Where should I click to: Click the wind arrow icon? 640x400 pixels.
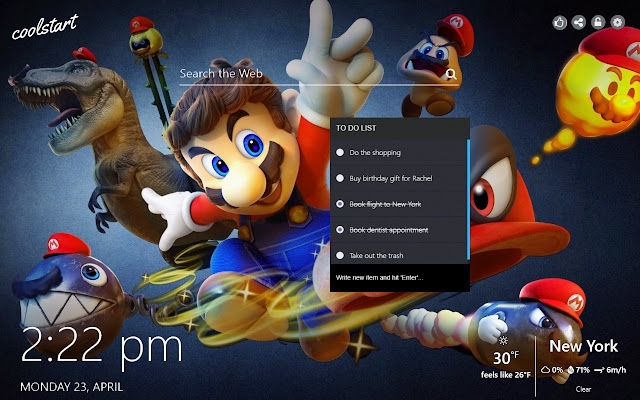click(599, 370)
